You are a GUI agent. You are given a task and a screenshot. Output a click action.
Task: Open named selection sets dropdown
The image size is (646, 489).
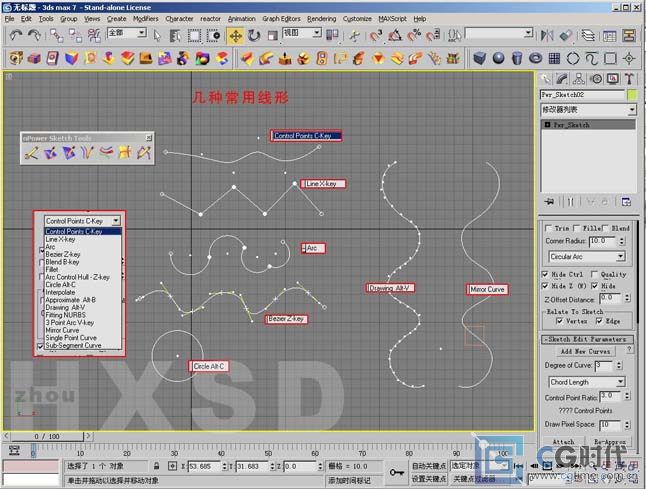[x=528, y=33]
